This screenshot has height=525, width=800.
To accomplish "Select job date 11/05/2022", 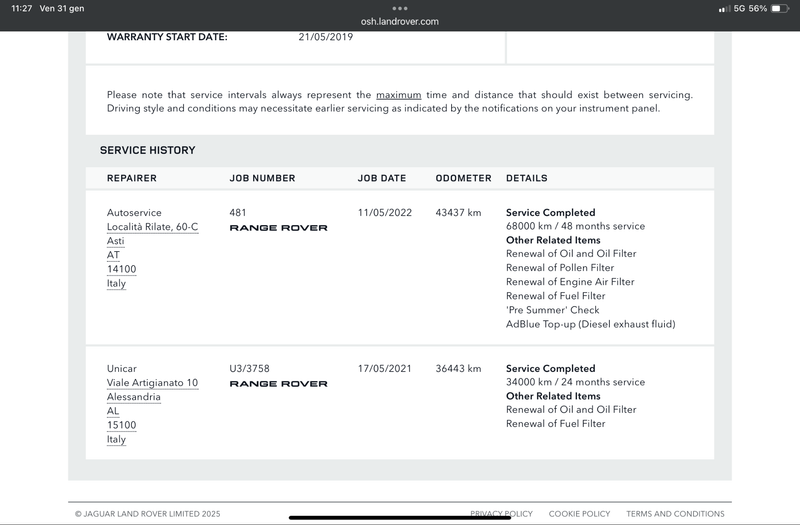I will [x=385, y=213].
